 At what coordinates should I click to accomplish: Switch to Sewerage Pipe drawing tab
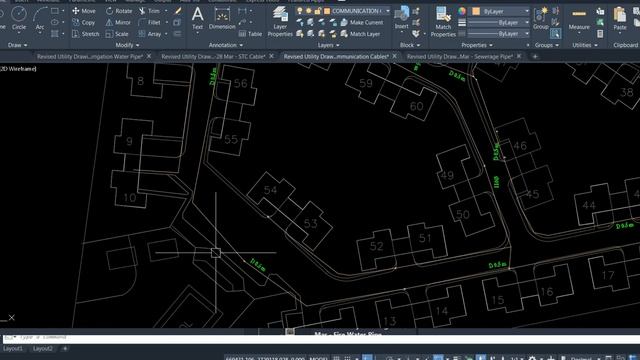(460, 57)
